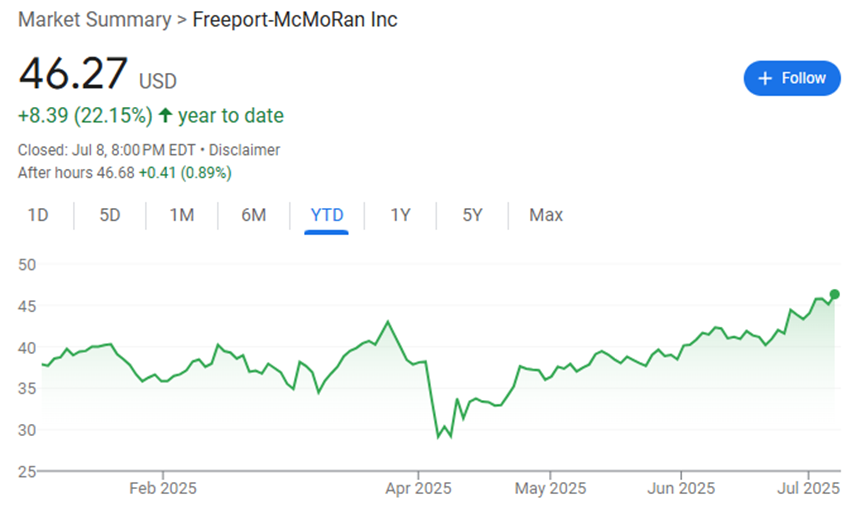
Task: Open the Disclaimer link
Action: tap(244, 150)
